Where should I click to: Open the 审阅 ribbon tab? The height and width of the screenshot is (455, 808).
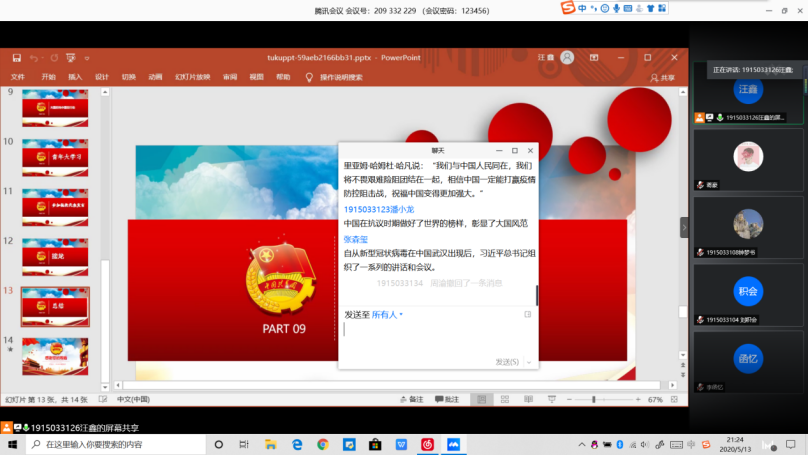click(230, 77)
